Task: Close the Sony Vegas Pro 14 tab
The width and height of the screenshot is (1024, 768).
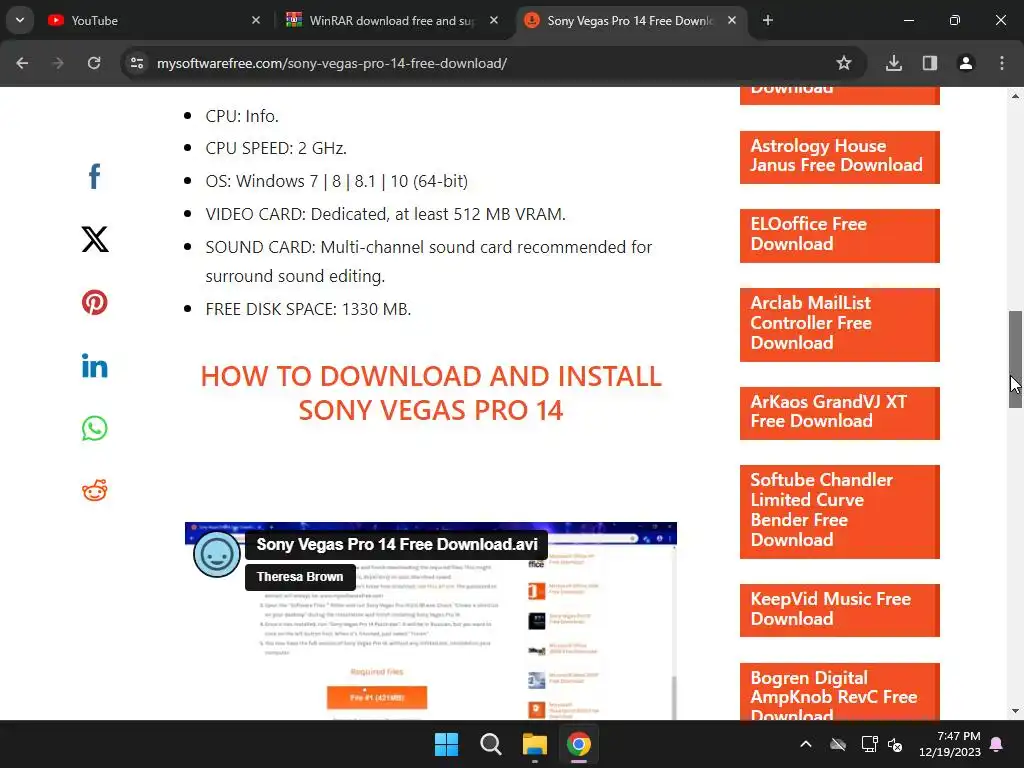Action: point(732,20)
